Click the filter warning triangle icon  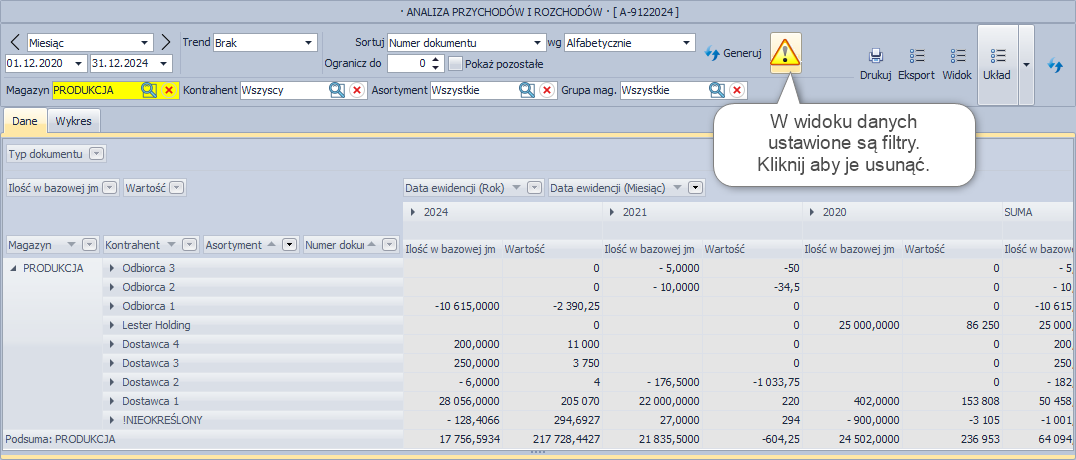pos(786,53)
